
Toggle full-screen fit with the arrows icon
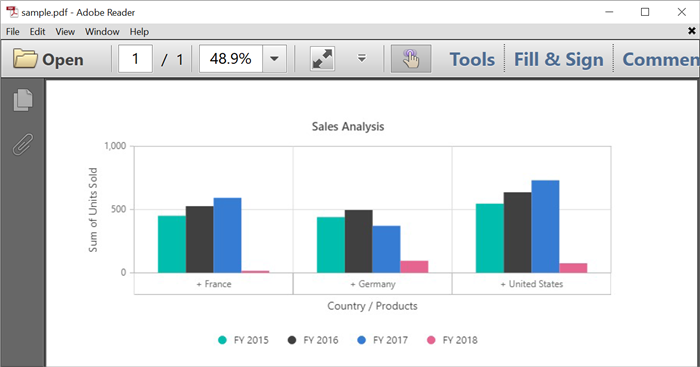click(x=322, y=59)
